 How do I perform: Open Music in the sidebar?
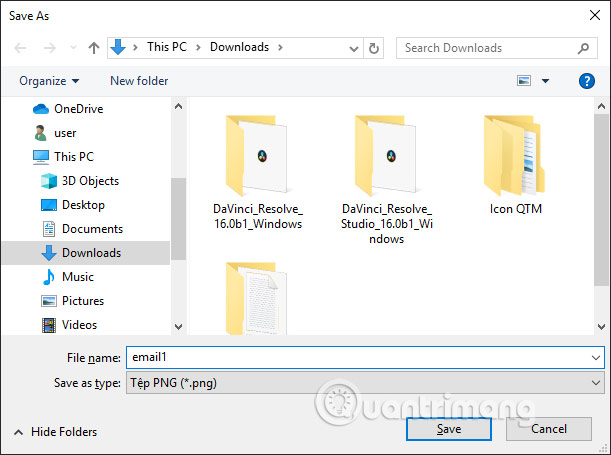78,277
